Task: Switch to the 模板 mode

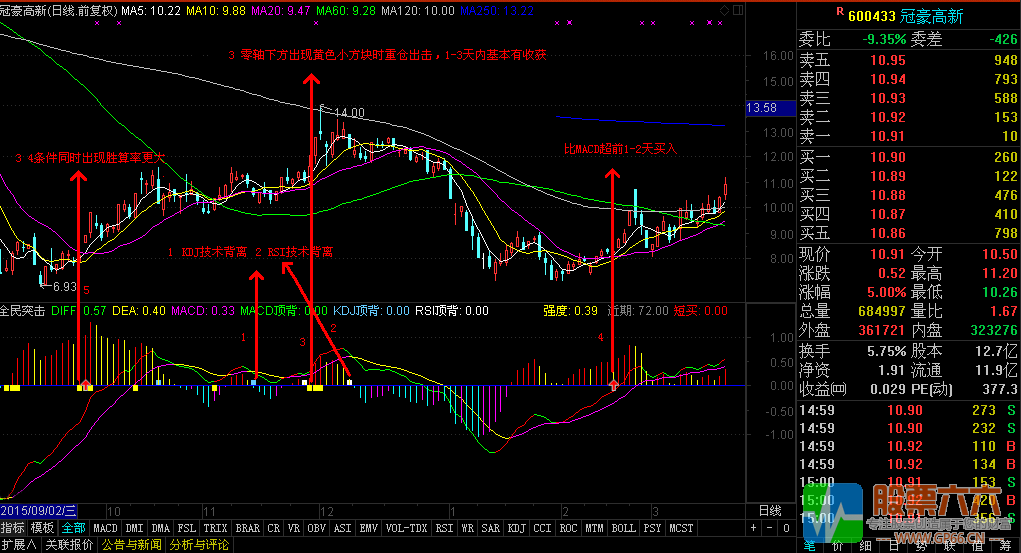Action: [x=42, y=528]
